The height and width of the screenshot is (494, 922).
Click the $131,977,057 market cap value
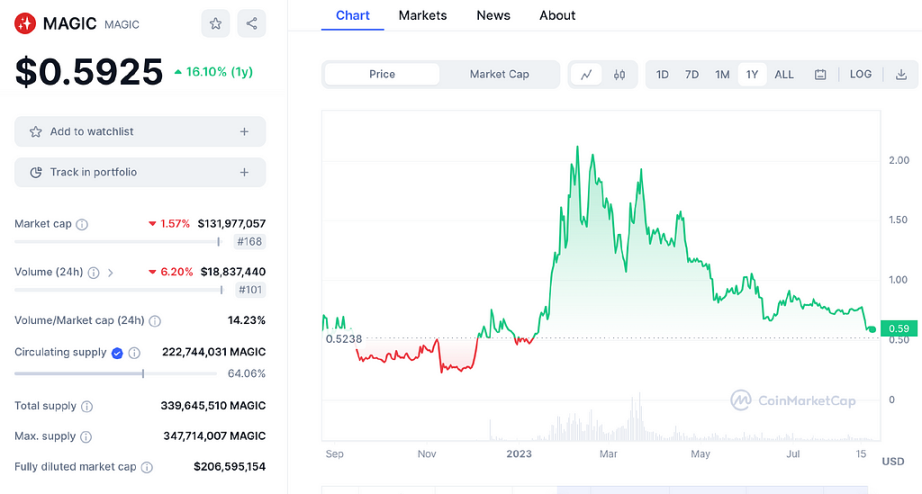pyautogui.click(x=232, y=223)
